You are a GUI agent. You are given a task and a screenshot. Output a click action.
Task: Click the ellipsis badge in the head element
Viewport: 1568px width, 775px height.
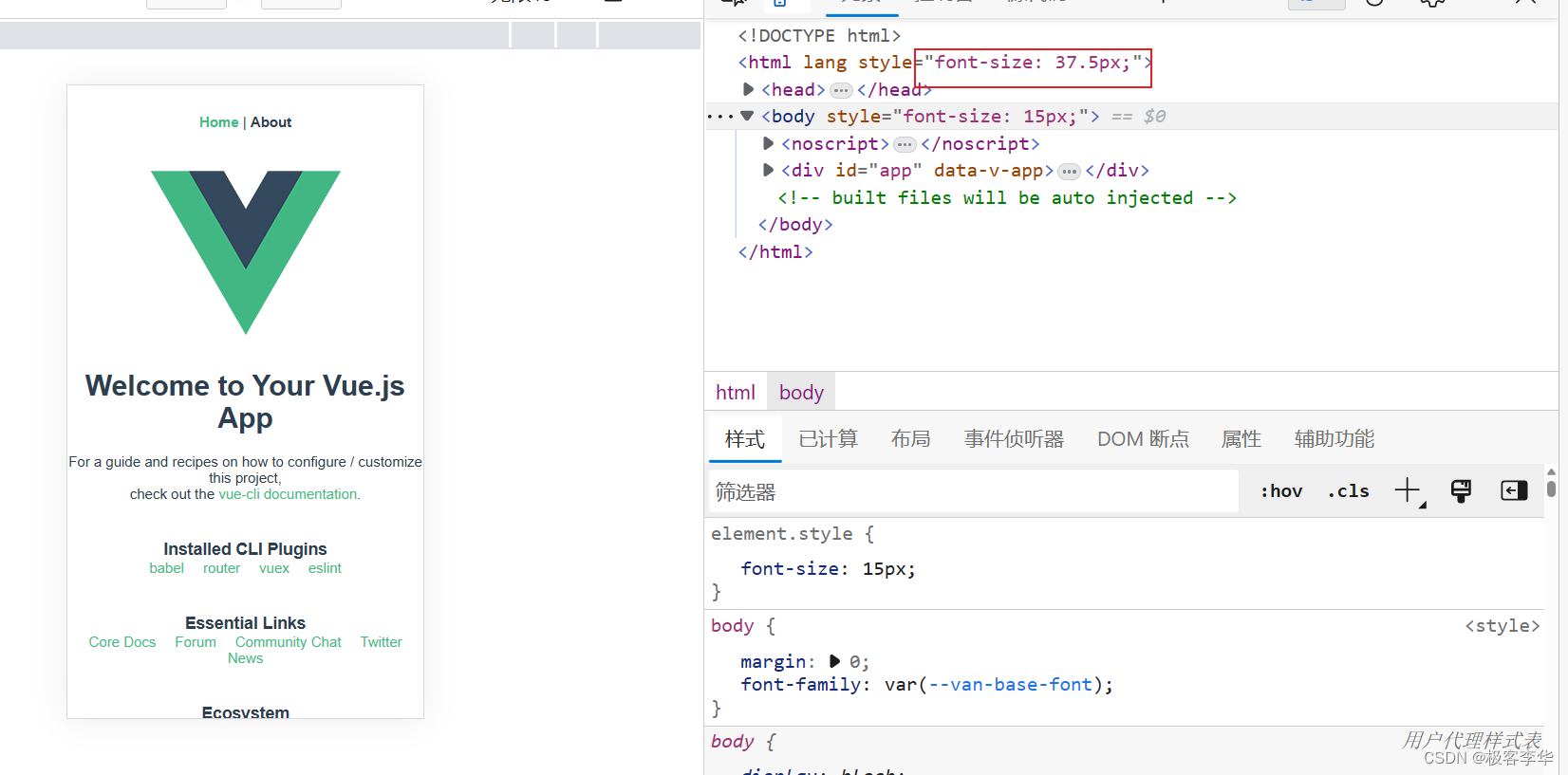point(841,90)
